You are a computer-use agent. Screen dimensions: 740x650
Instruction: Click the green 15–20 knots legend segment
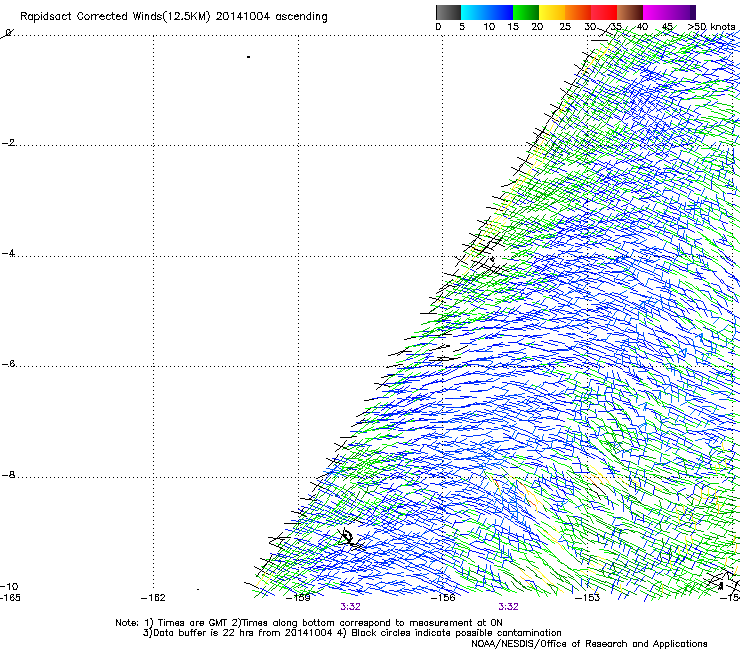pos(526,12)
